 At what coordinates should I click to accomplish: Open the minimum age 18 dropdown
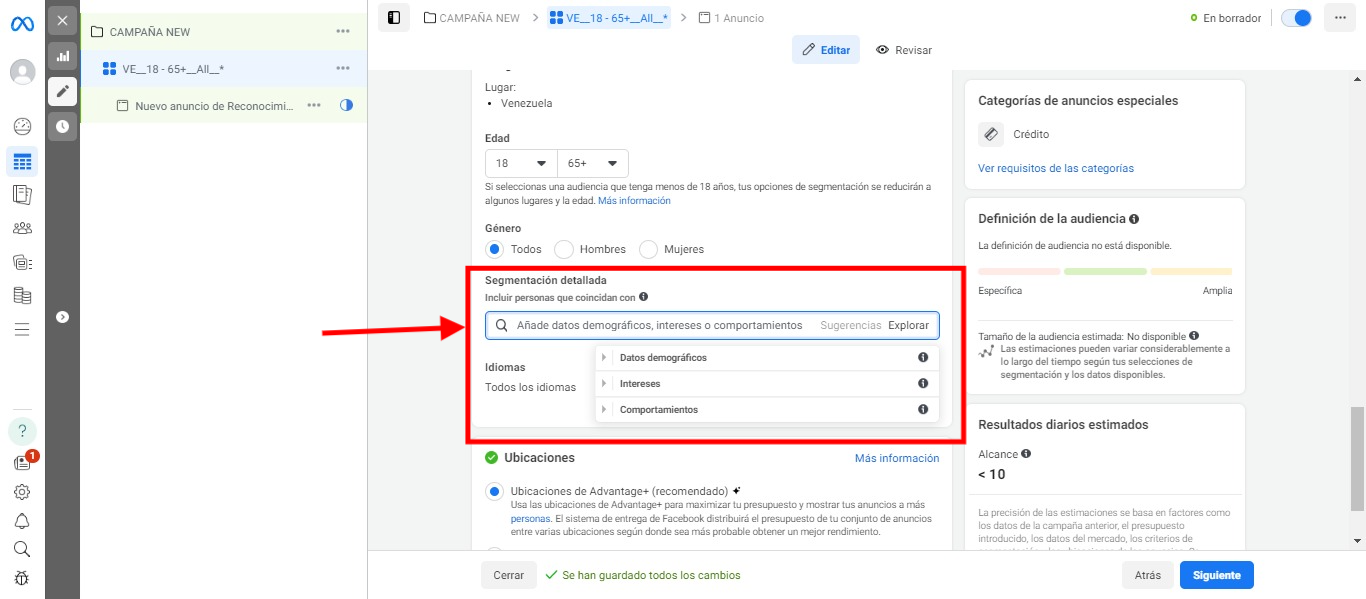521,163
